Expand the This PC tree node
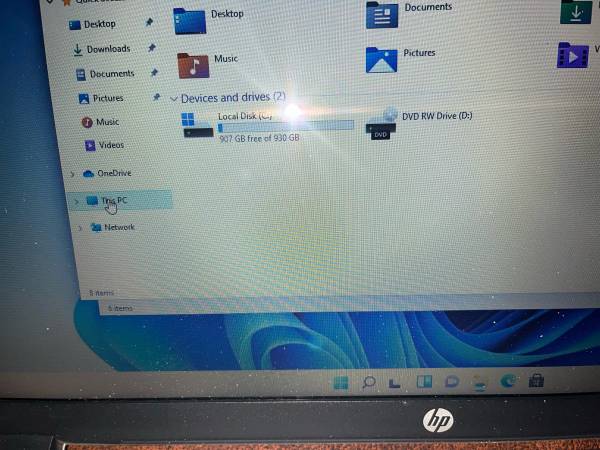Viewport: 600px width, 450px height. pyautogui.click(x=78, y=201)
